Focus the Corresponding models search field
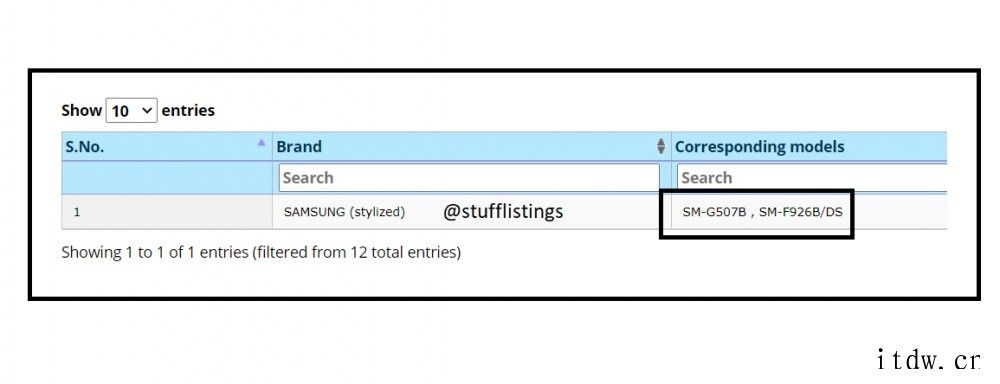This screenshot has width=1000, height=384. coord(812,177)
